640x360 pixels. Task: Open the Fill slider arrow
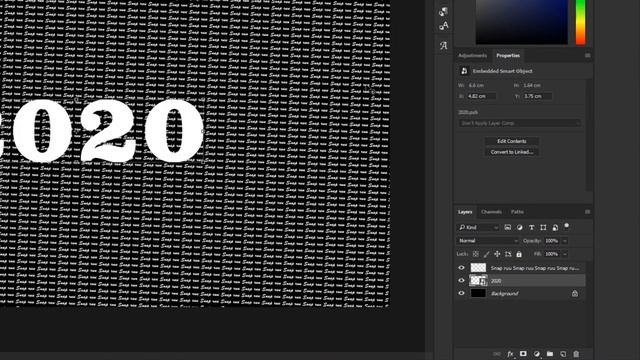click(x=565, y=254)
